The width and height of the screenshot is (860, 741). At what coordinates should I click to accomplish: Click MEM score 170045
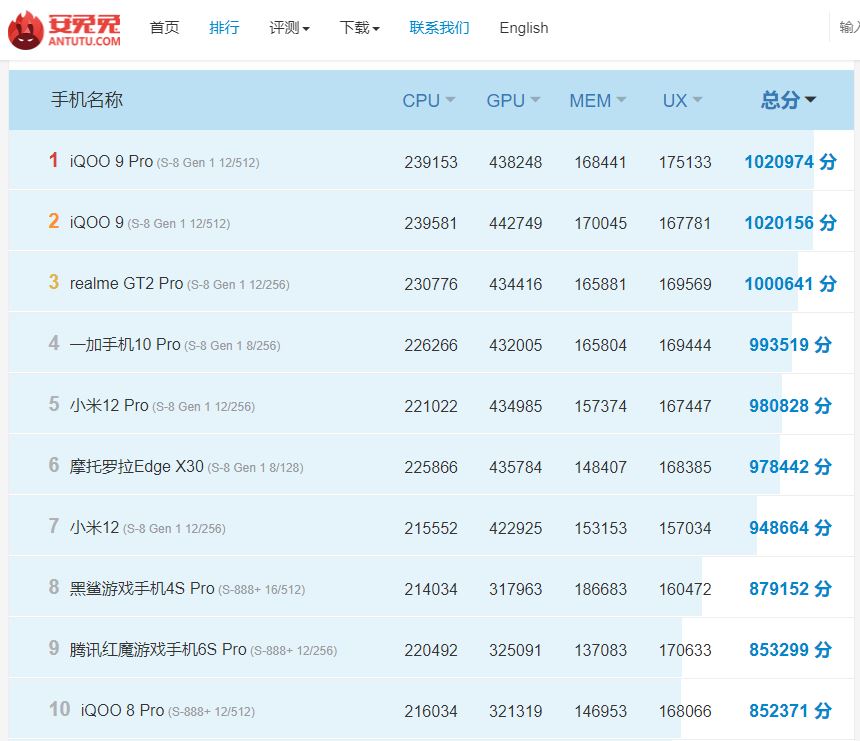point(601,223)
